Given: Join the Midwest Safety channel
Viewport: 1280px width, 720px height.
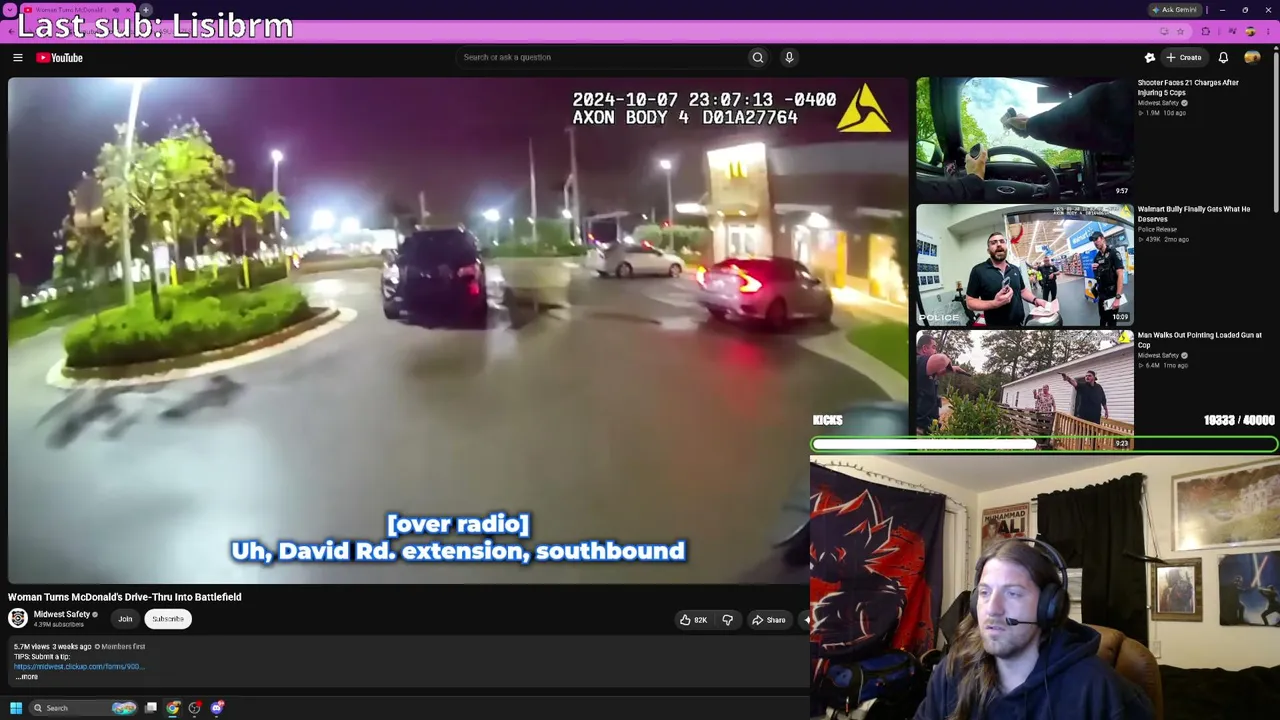Looking at the screenshot, I should pos(125,619).
